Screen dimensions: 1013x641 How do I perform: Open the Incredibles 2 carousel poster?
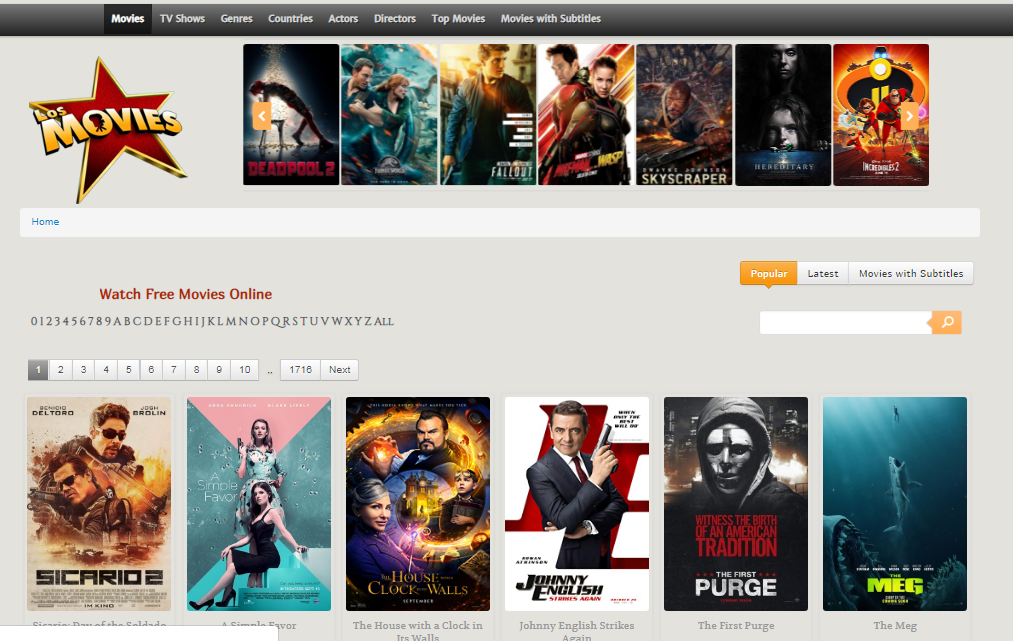pyautogui.click(x=881, y=114)
